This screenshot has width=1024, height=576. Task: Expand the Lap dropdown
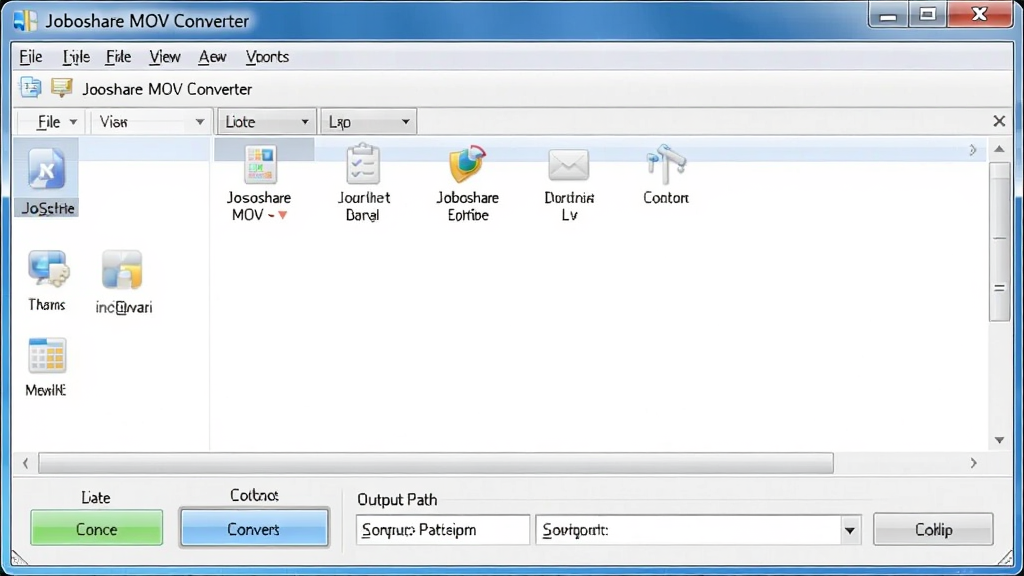pyautogui.click(x=368, y=122)
